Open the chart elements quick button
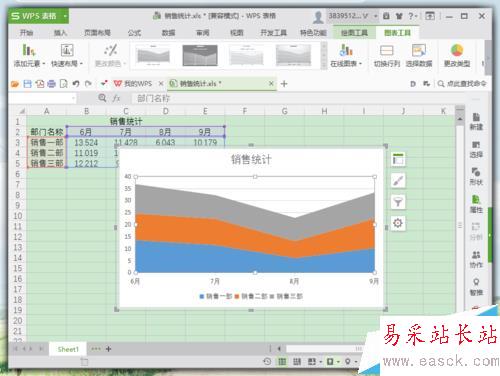This screenshot has height=376, width=500. tap(398, 160)
